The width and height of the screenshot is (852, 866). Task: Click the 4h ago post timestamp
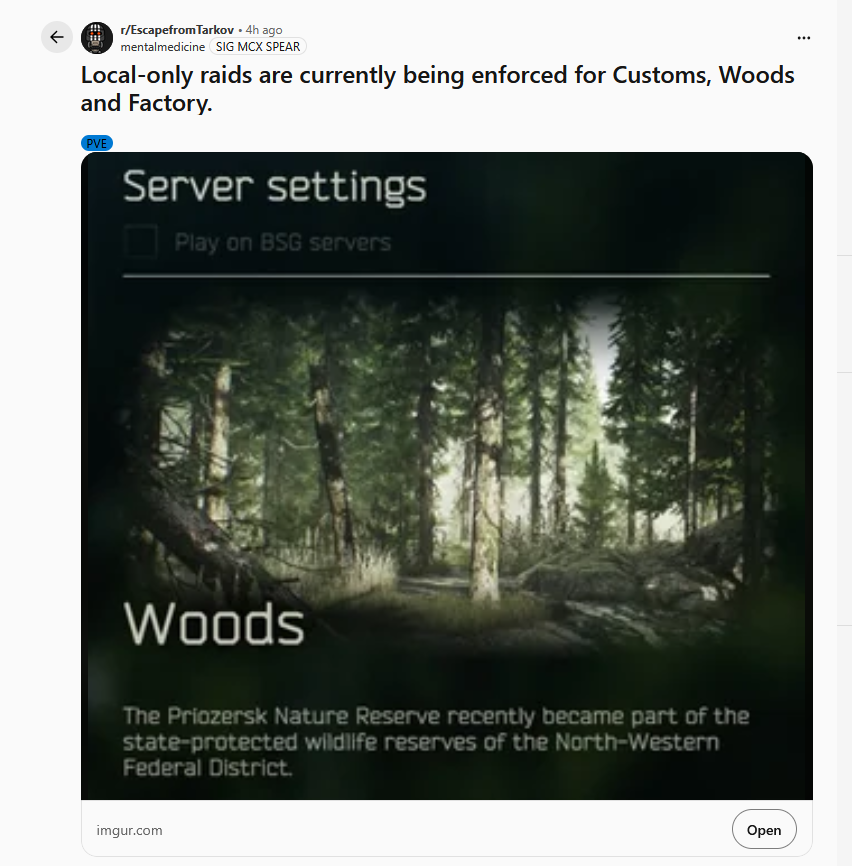(264, 30)
